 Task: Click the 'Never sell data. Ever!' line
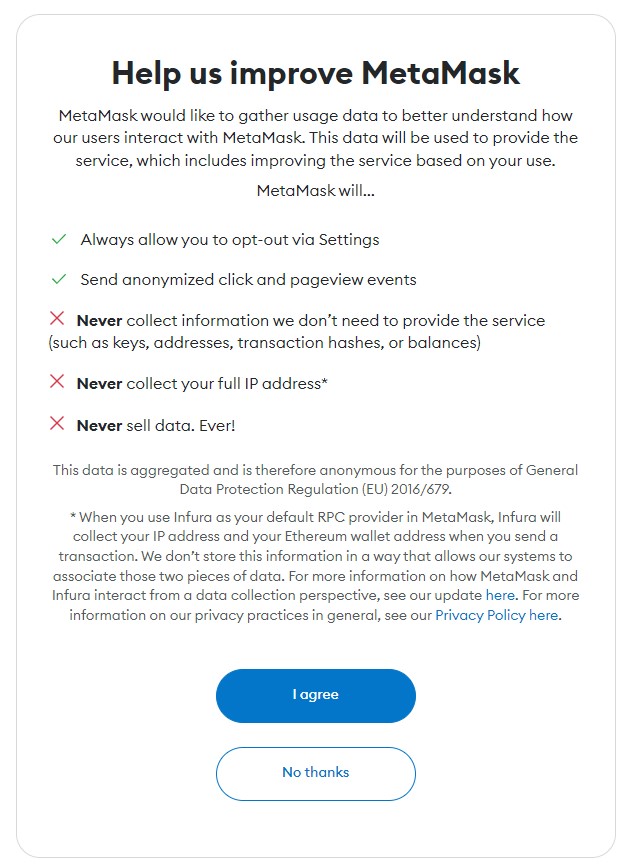click(x=156, y=426)
